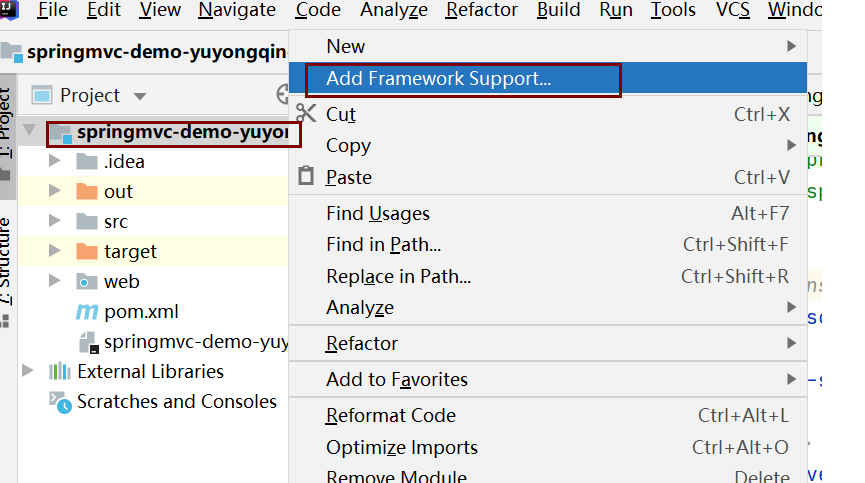Viewport: 865px width, 483px height.
Task: Click the Maven pom.xml file icon
Action: pos(87,312)
